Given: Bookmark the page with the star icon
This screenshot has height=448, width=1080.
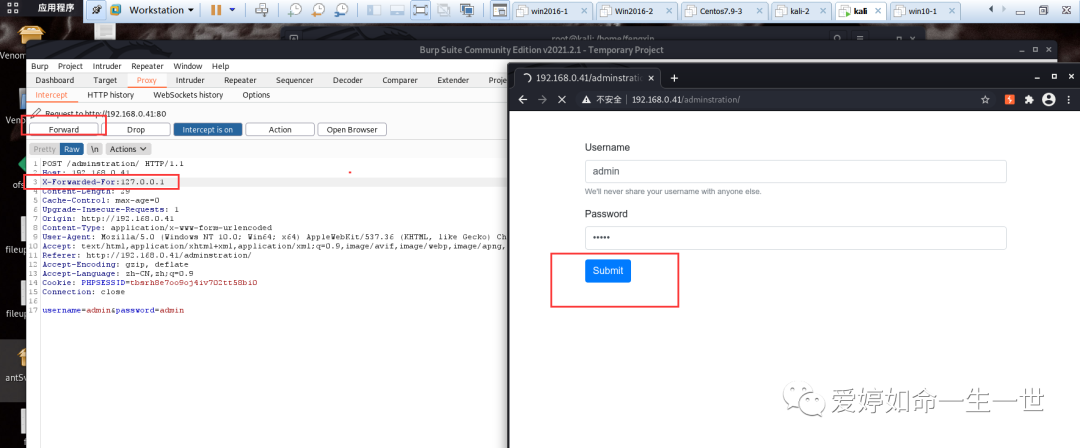Looking at the screenshot, I should (x=986, y=100).
